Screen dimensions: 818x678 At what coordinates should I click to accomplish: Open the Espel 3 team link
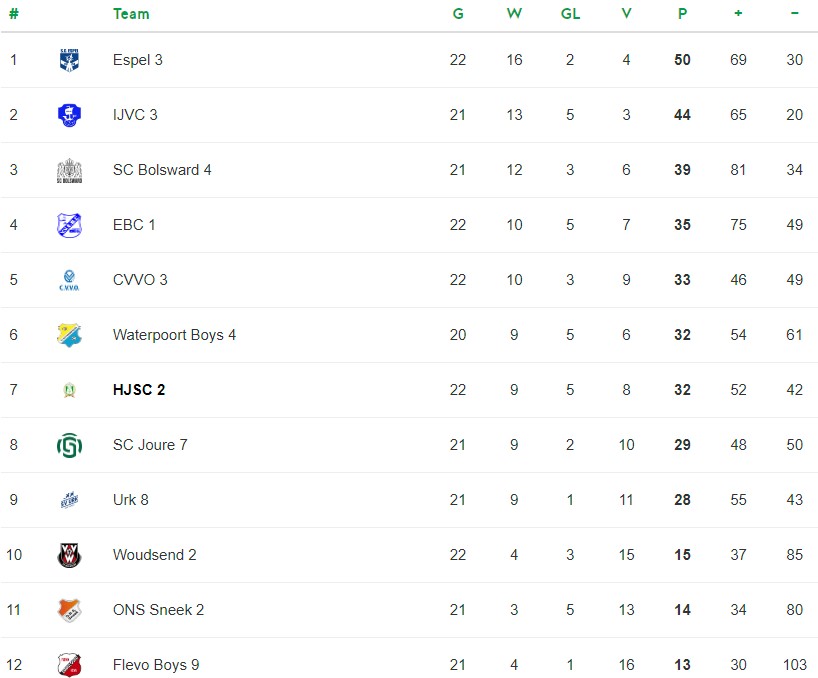(138, 60)
